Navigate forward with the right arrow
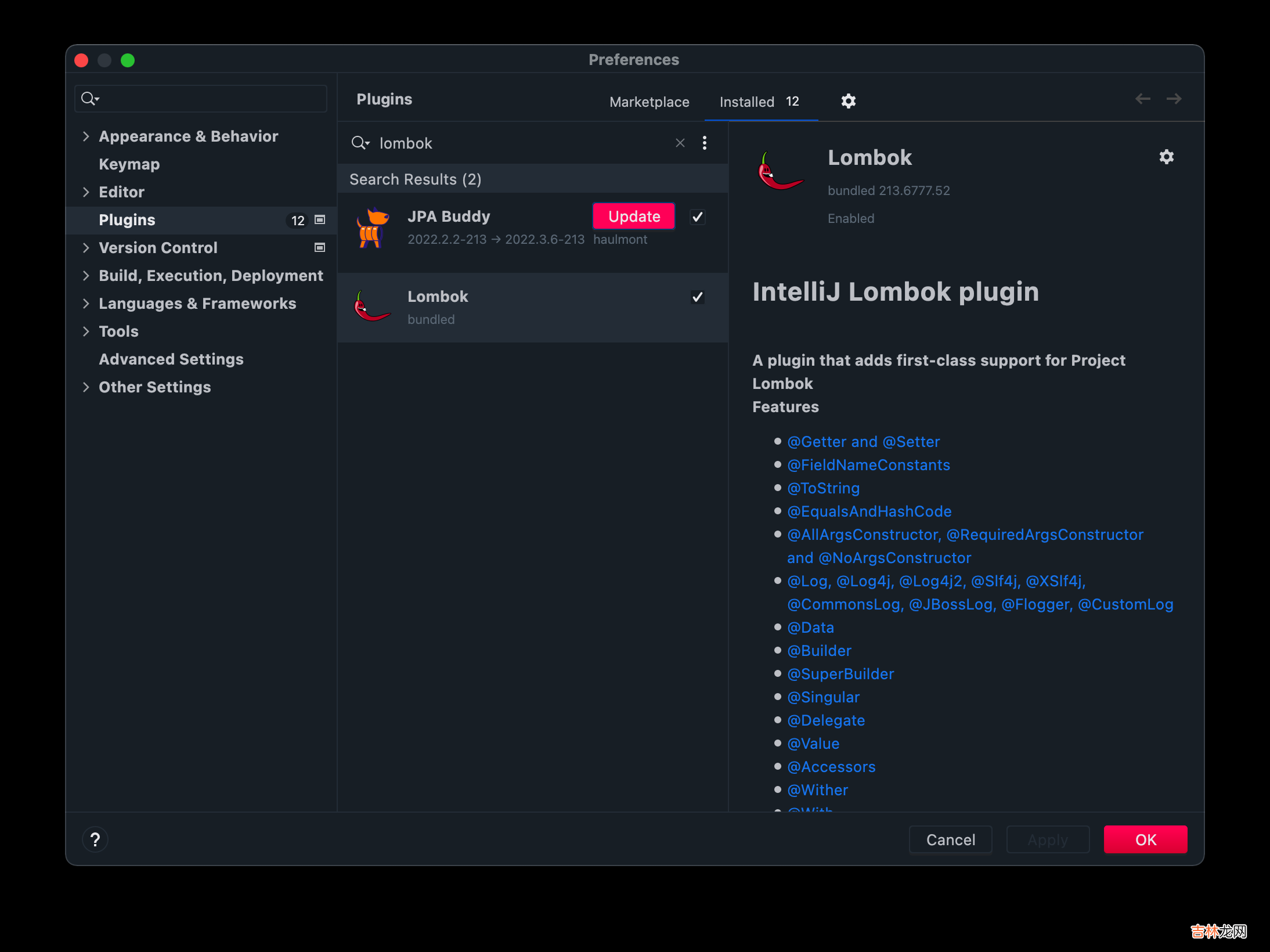The image size is (1270, 952). point(1174,99)
